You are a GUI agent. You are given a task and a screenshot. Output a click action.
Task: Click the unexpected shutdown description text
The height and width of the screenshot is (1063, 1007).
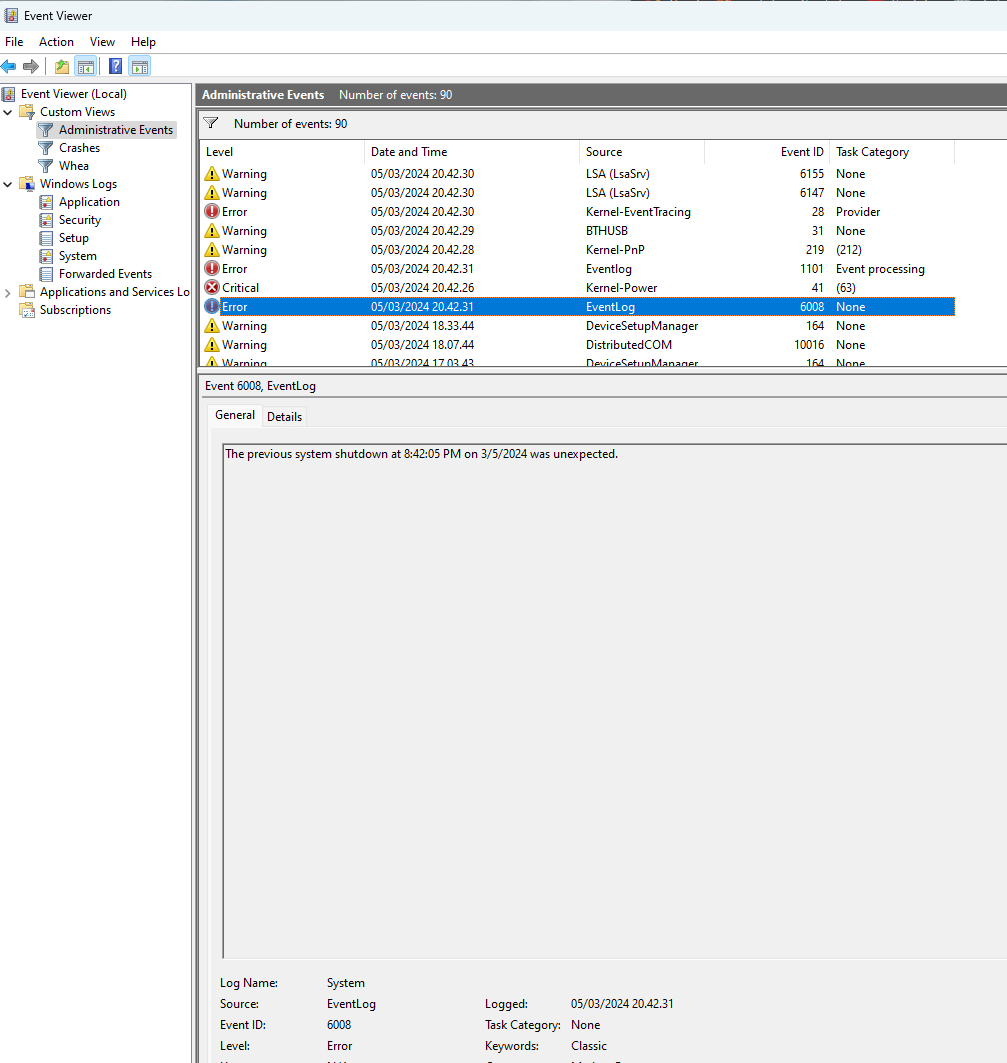(x=421, y=454)
